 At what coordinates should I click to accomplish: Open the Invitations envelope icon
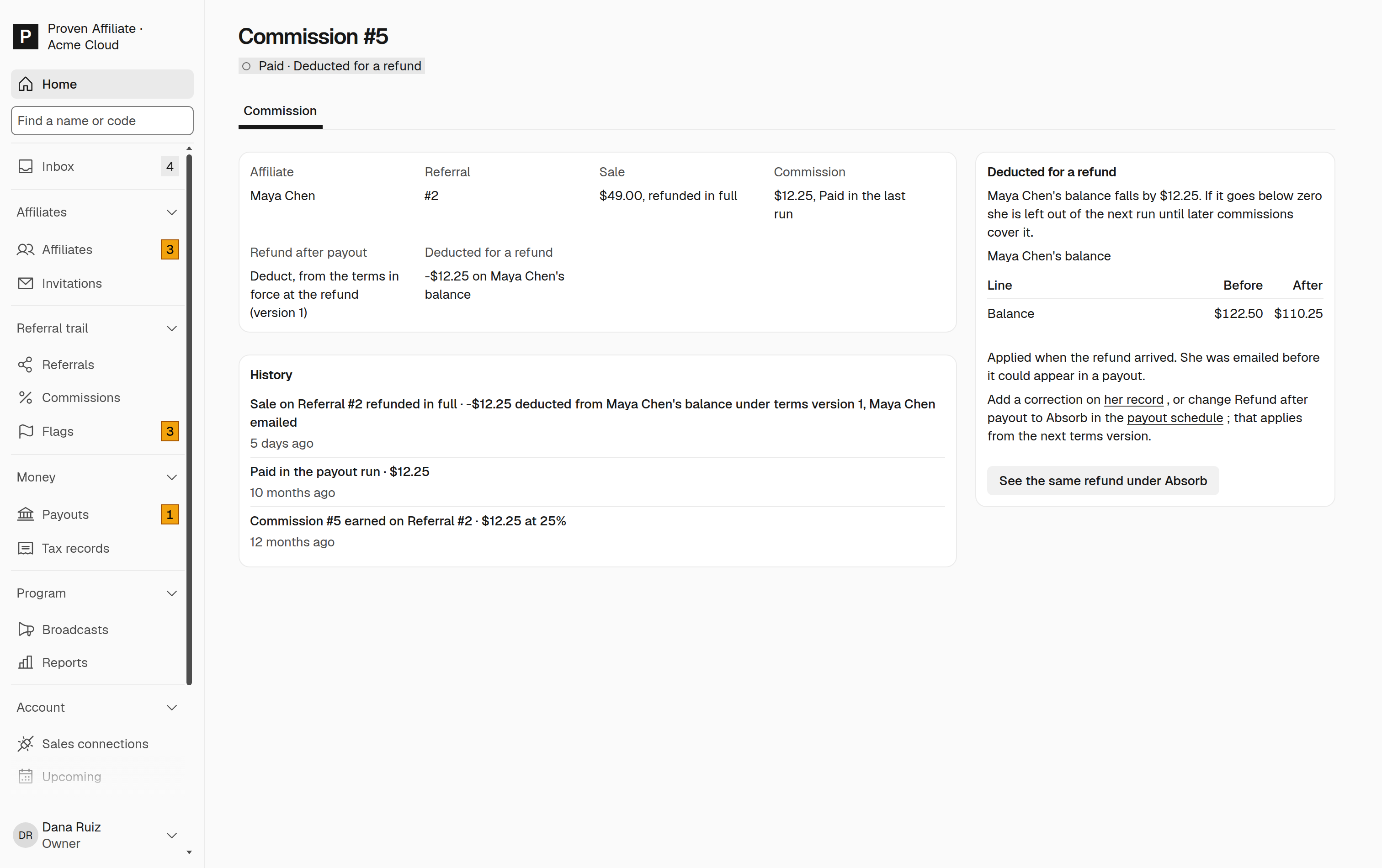tap(25, 283)
